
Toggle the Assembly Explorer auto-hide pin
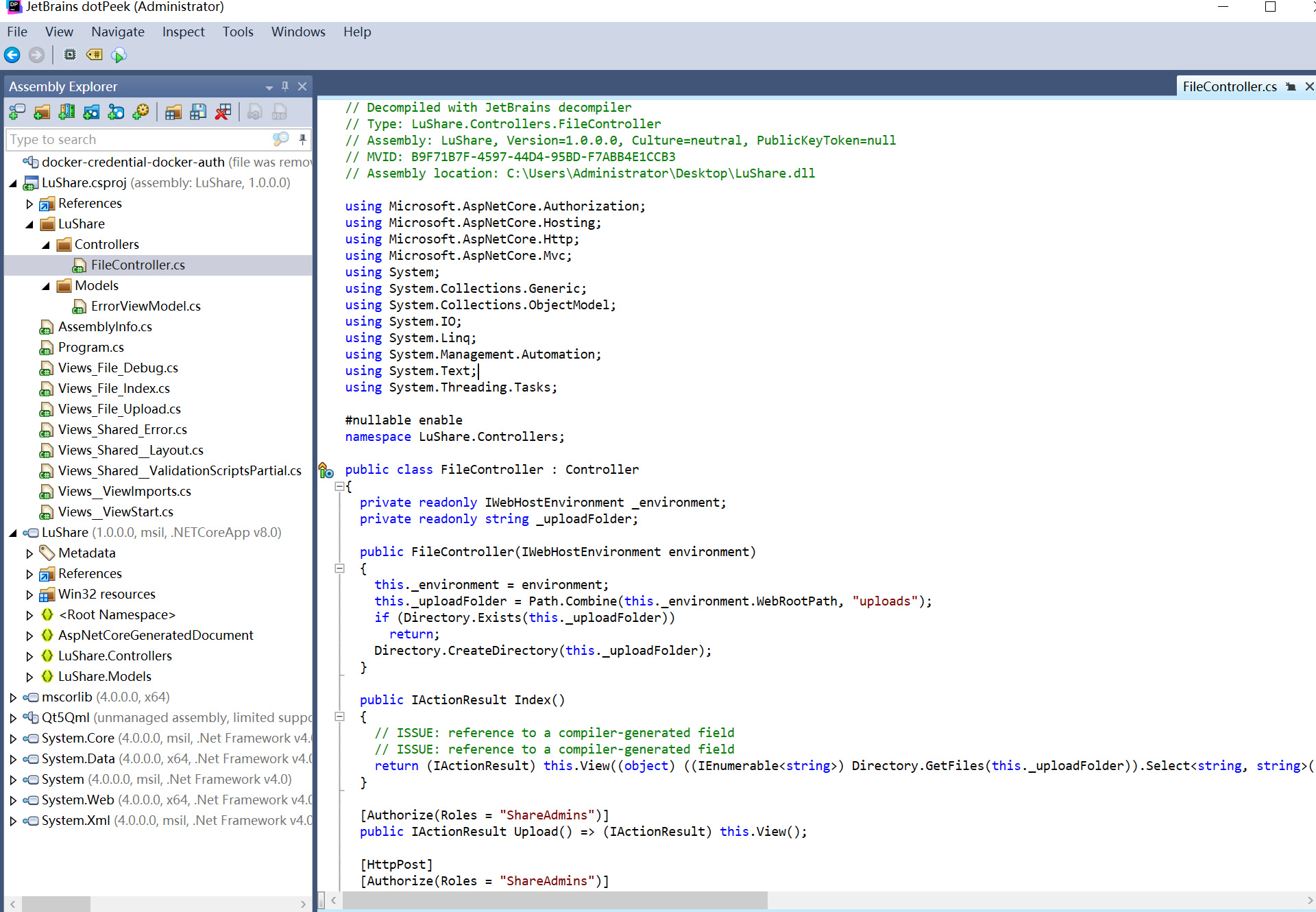[x=285, y=86]
